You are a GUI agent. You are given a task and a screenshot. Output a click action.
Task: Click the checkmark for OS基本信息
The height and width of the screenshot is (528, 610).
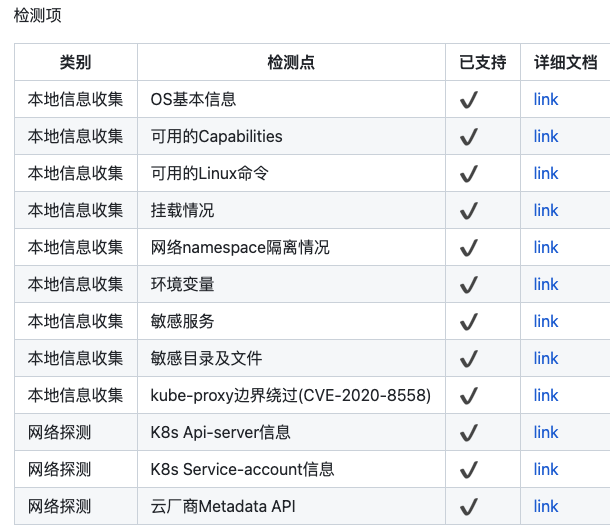click(468, 100)
